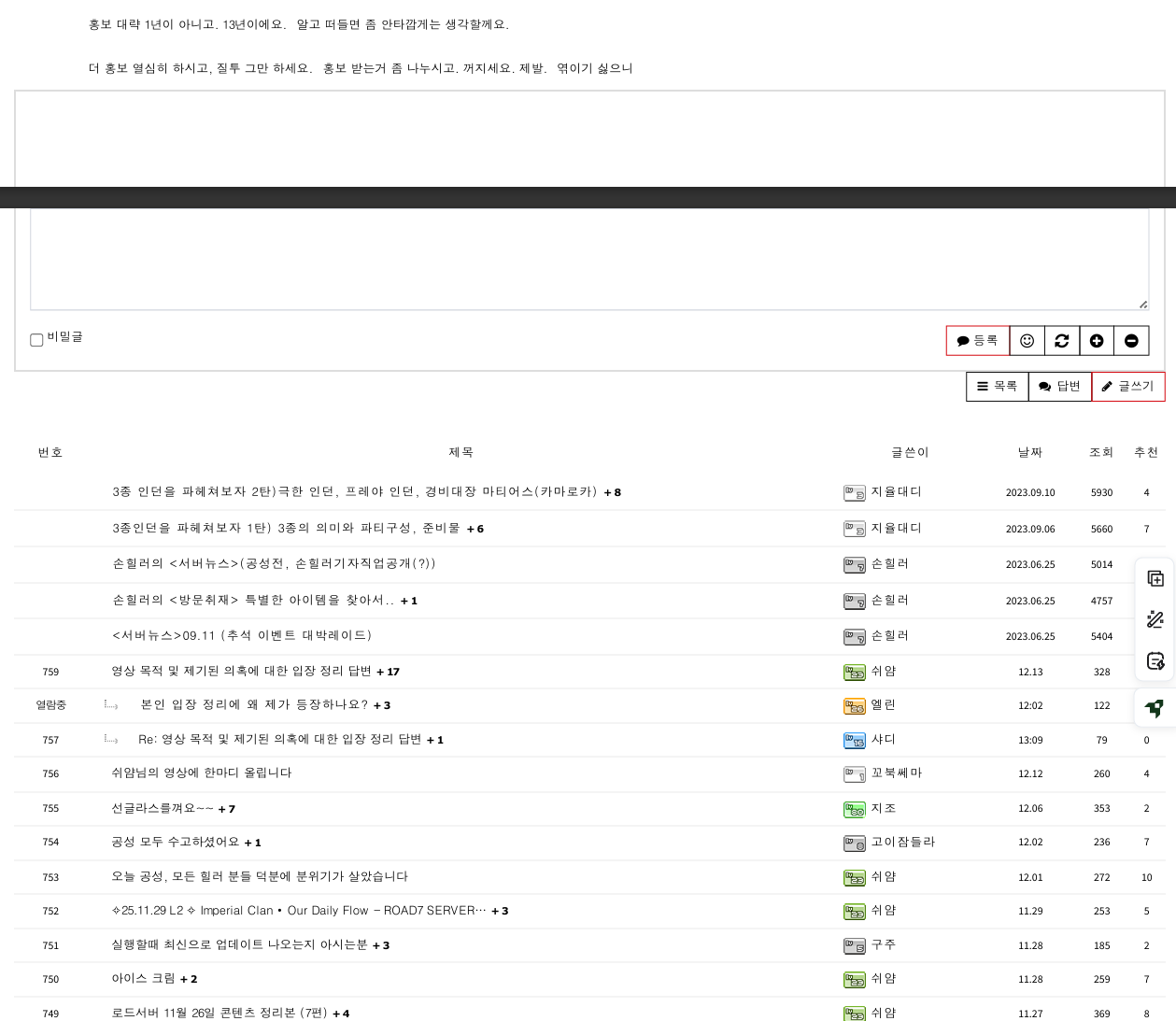Image resolution: width=1176 pixels, height=1021 pixels.
Task: Open the smiley emoticon picker
Action: 1027,341
